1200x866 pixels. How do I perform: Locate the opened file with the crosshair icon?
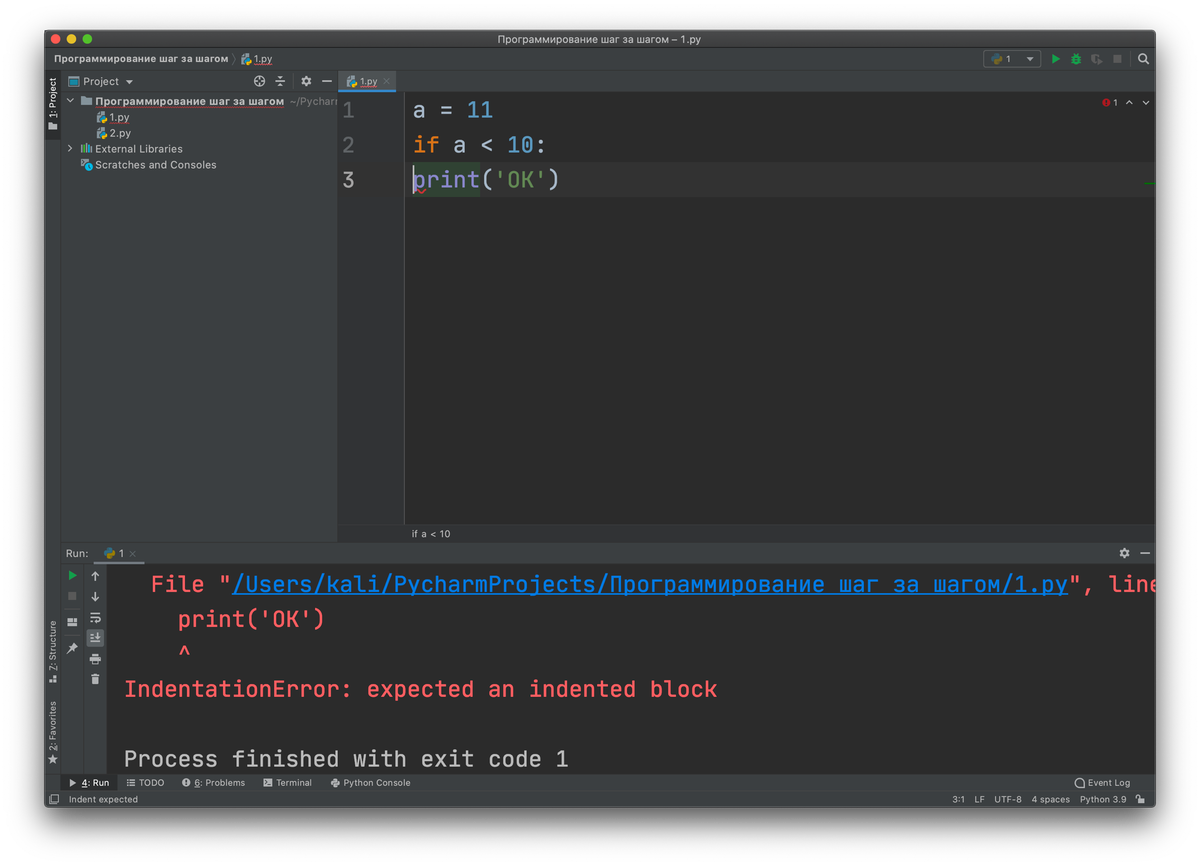[x=259, y=81]
